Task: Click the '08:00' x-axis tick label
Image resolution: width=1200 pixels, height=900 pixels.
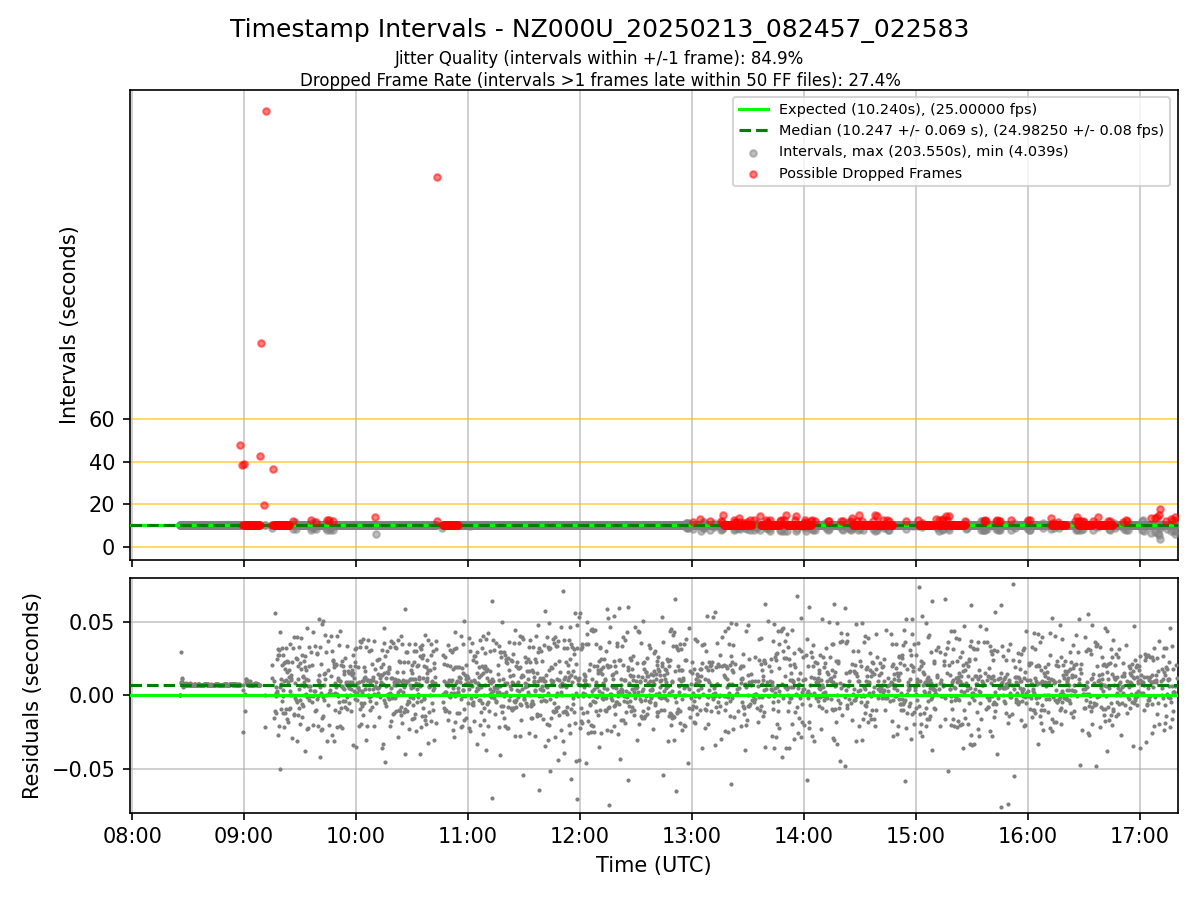Action: click(132, 835)
